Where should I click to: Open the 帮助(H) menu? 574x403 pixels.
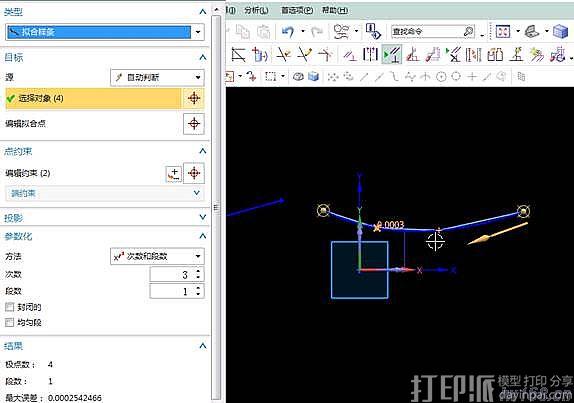[x=335, y=10]
